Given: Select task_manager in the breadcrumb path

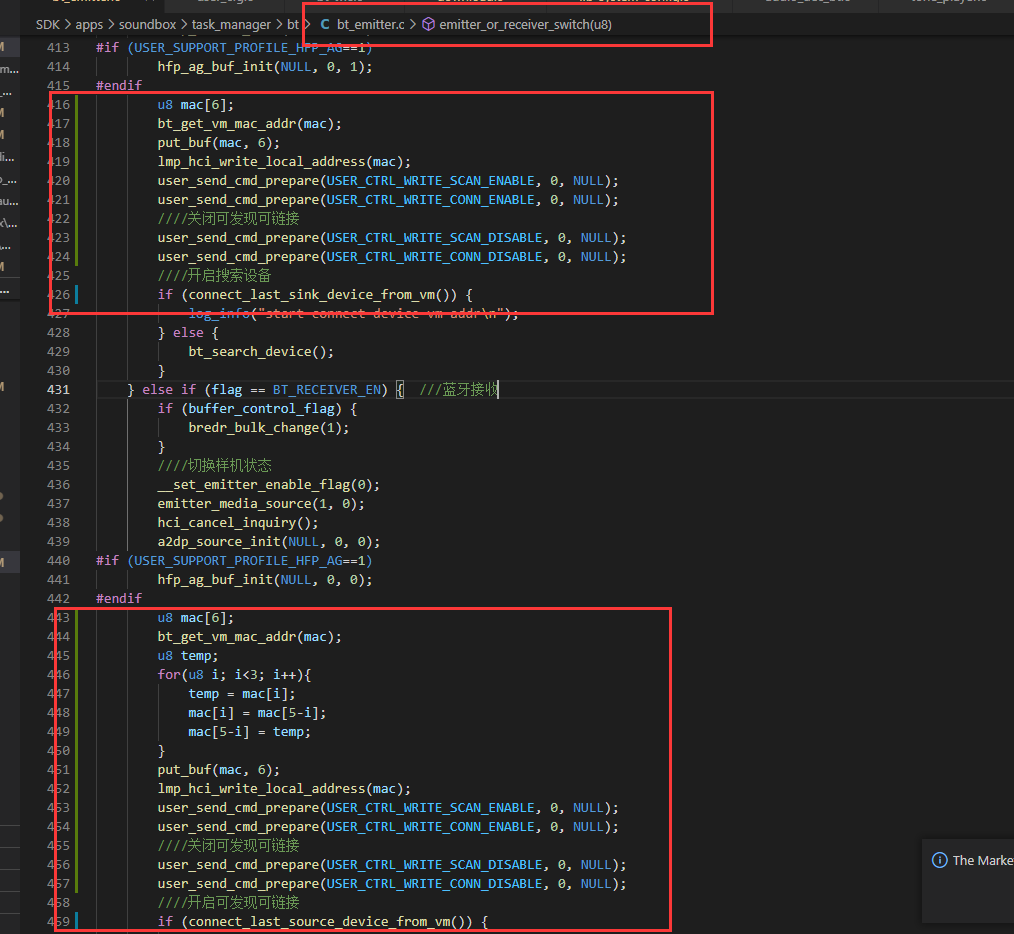Looking at the screenshot, I should [232, 25].
